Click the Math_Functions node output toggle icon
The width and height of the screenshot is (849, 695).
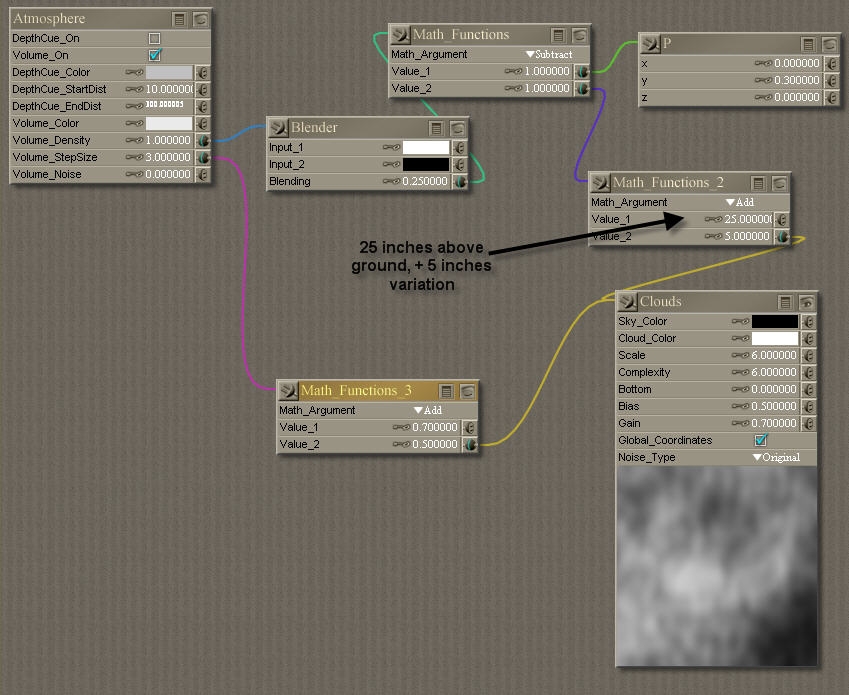click(x=558, y=36)
